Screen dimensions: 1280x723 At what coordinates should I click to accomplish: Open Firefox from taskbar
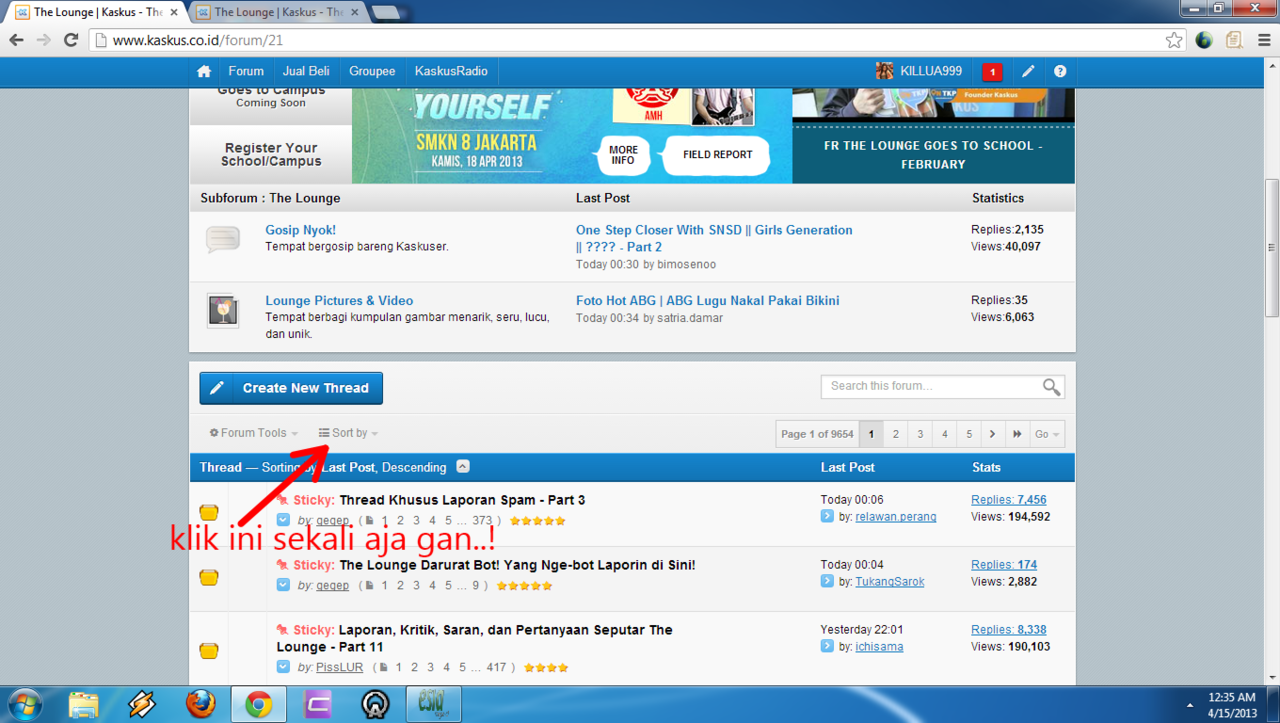point(200,704)
